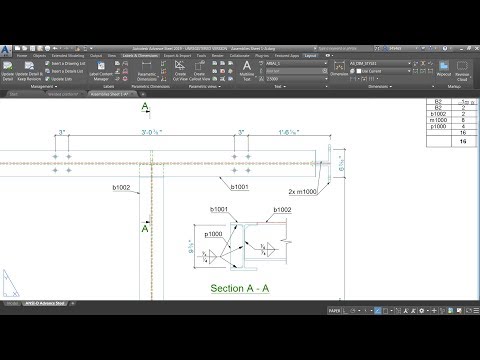Viewport: 480px width, 360px height.
Task: Open Label Content Manager
Action: click(x=101, y=71)
